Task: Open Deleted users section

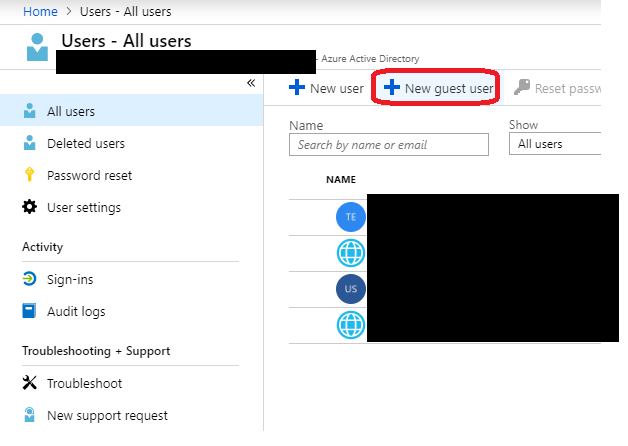Action: pyautogui.click(x=85, y=143)
